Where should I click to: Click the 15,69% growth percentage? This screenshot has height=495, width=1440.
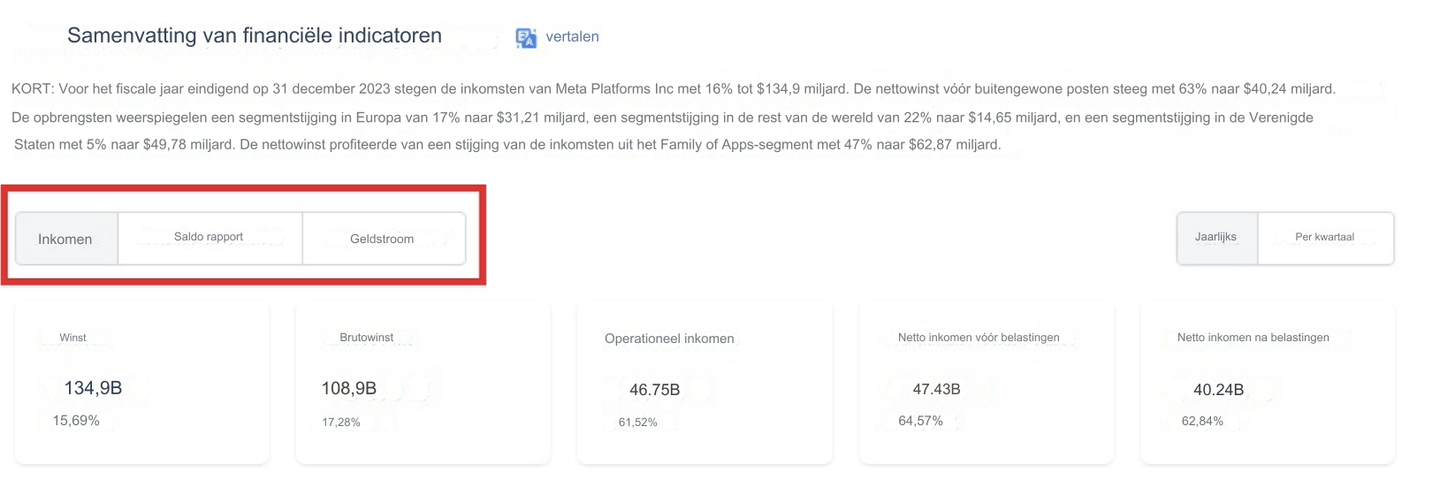[76, 421]
